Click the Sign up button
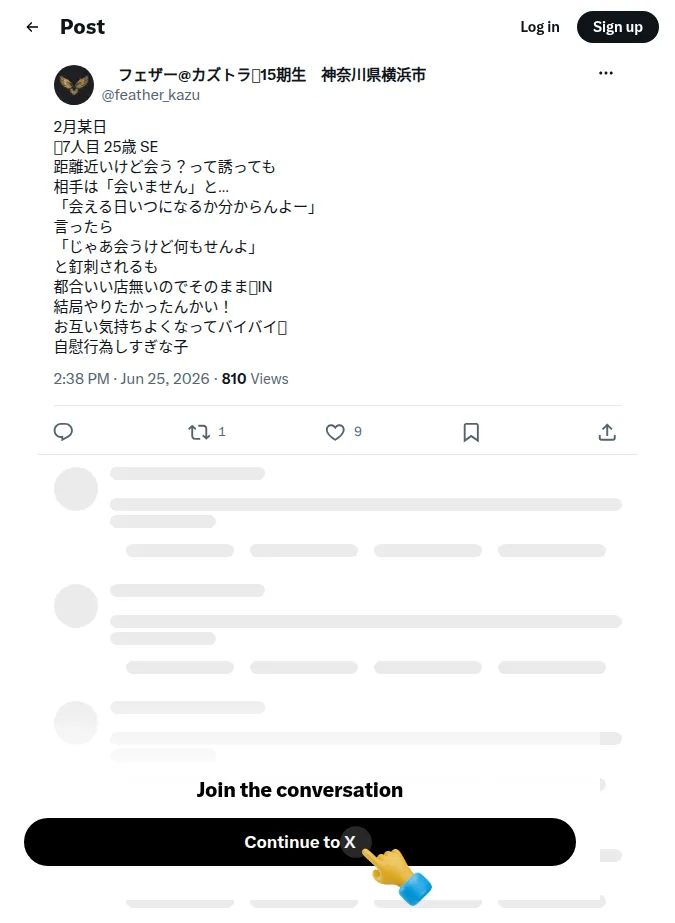 (617, 27)
